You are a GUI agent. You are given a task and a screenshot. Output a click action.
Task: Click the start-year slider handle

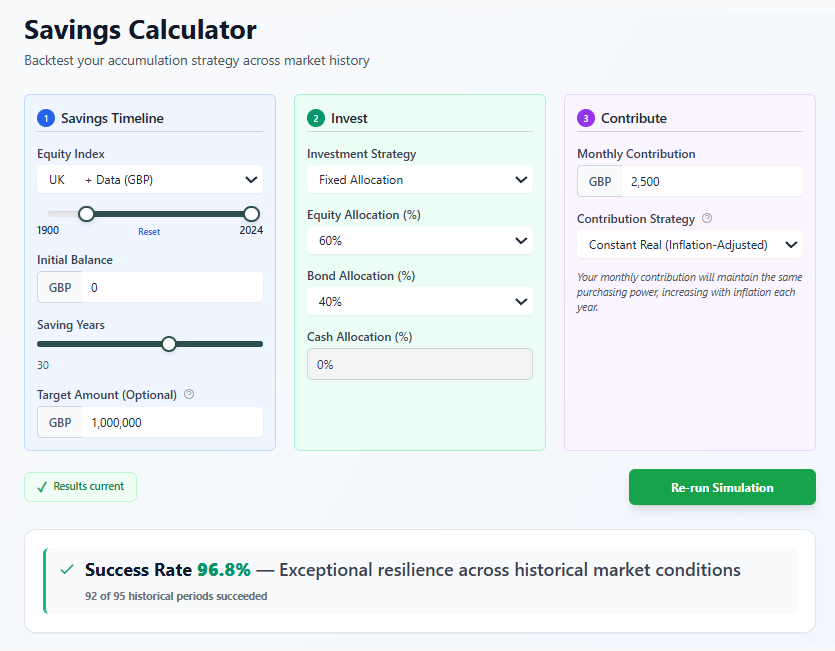coord(86,214)
